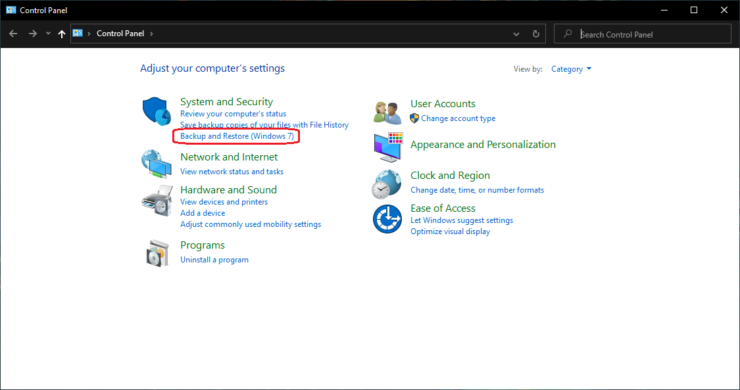740x390 pixels.
Task: Click the Hardware and Sound printer icon
Action: 157,201
